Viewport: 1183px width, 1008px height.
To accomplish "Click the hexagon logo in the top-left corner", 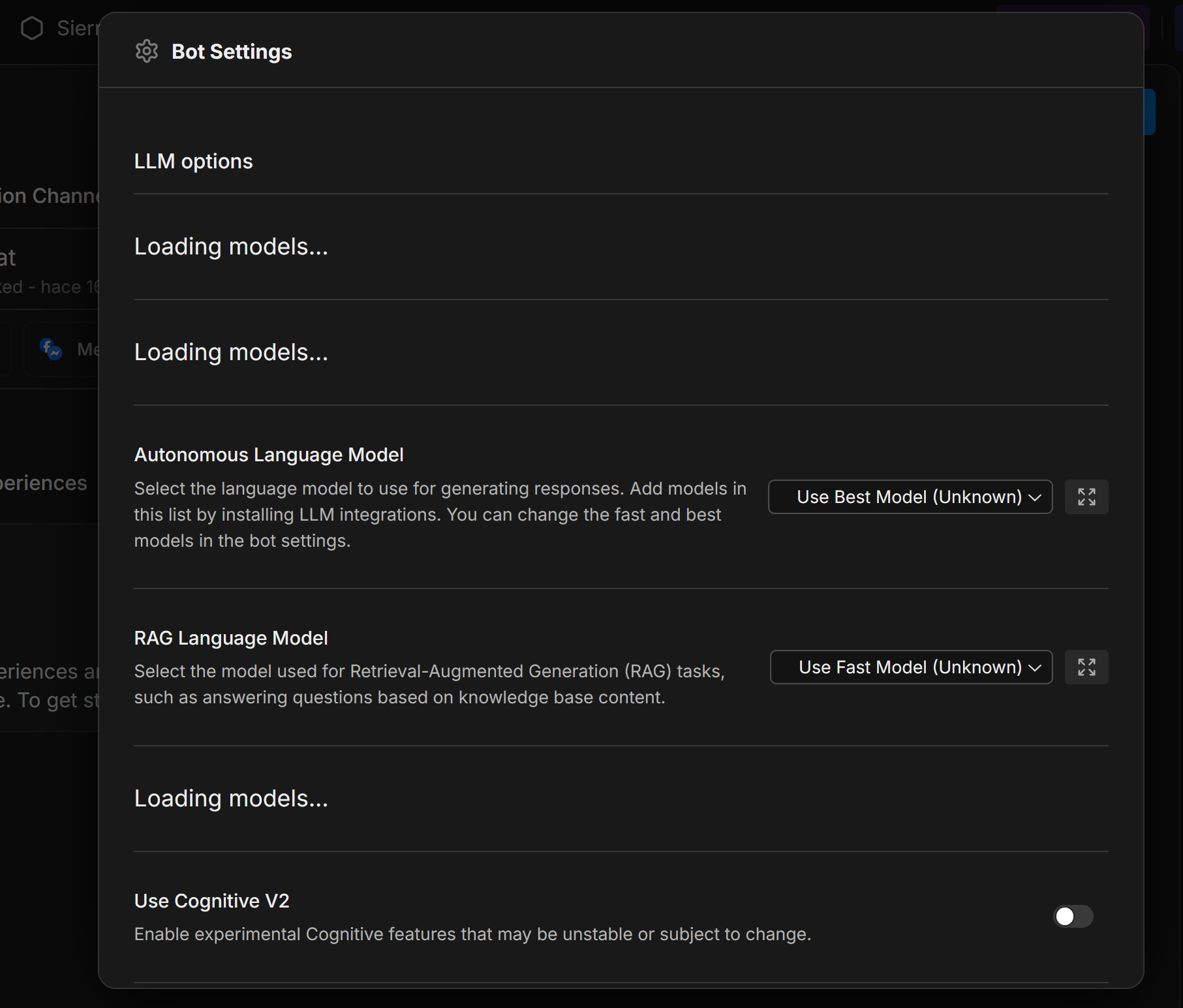I will point(32,28).
